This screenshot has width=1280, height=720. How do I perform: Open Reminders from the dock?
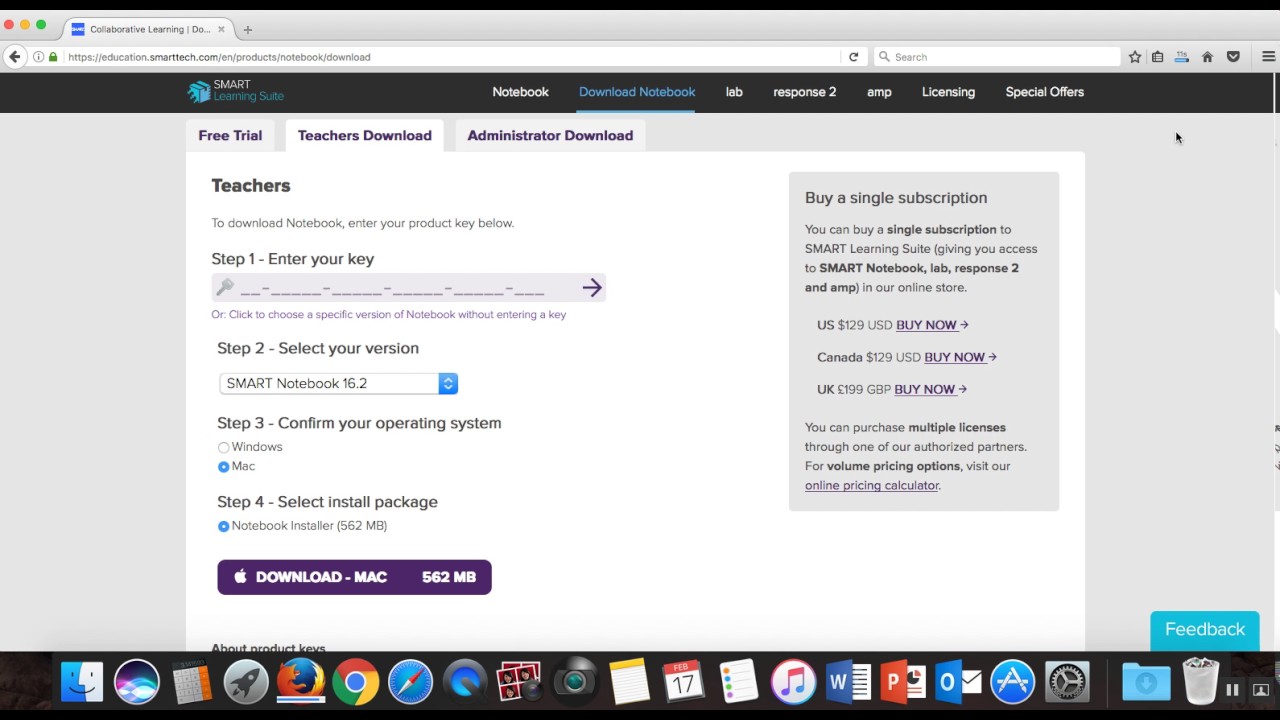click(x=739, y=683)
